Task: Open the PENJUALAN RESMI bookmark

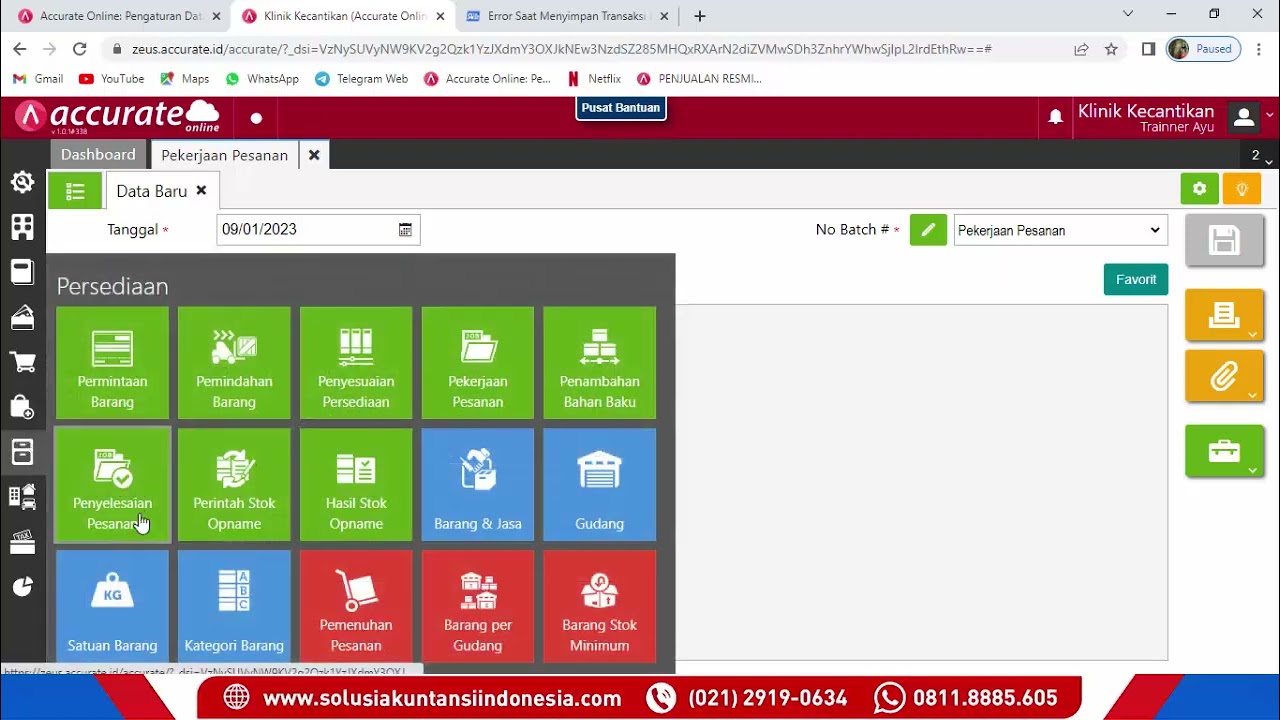Action: [x=699, y=79]
